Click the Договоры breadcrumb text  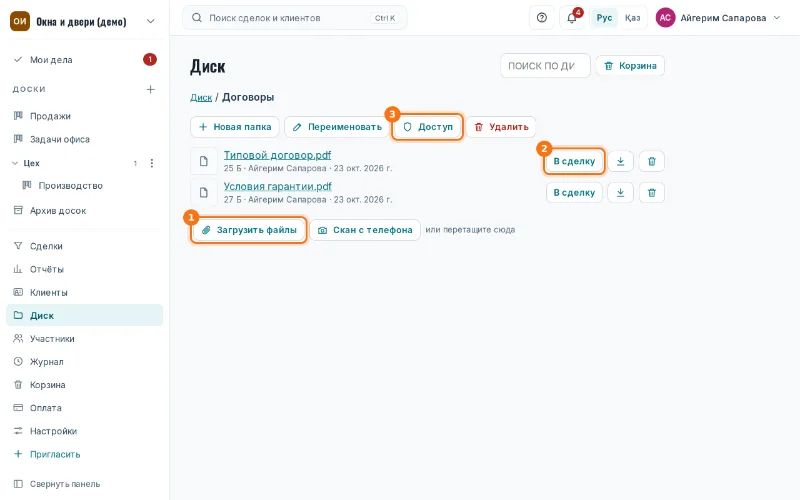tap(248, 97)
